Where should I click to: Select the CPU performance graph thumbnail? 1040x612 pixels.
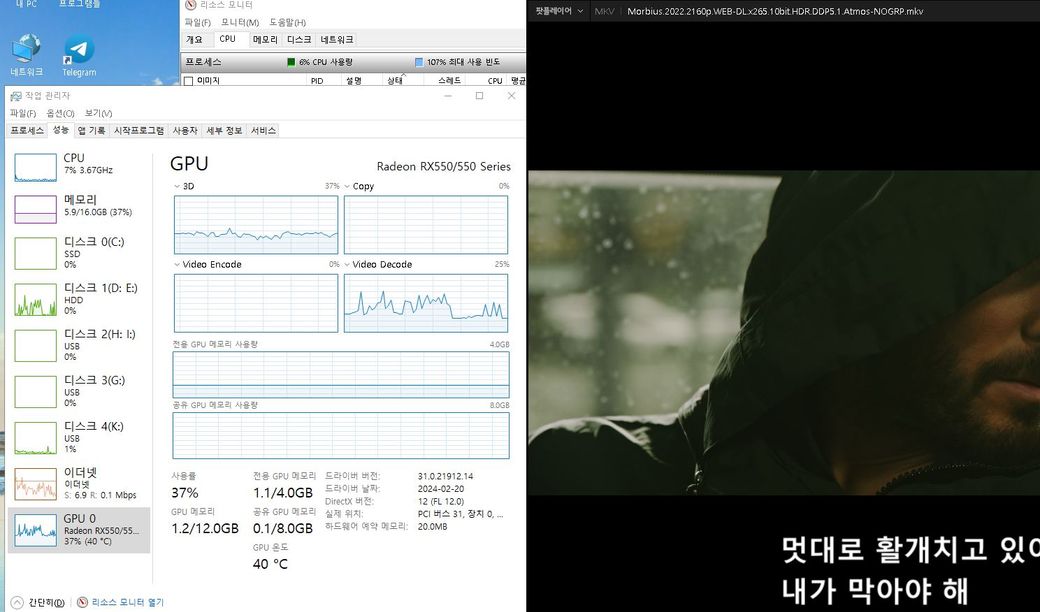[x=35, y=167]
